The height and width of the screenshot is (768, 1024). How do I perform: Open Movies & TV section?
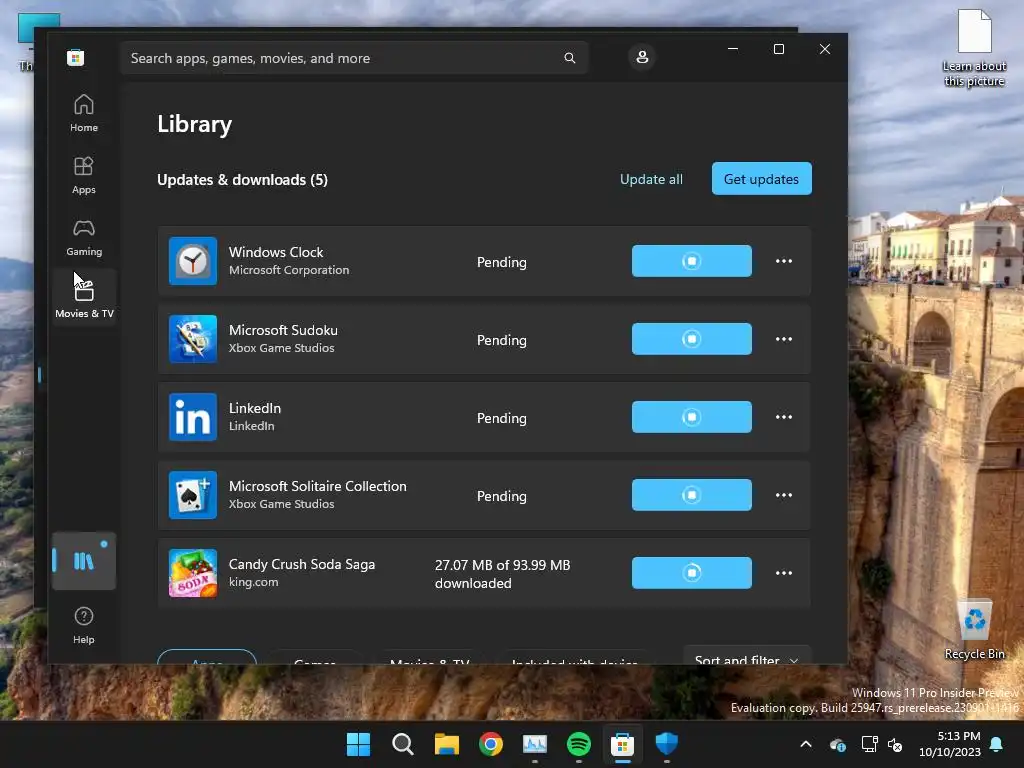(84, 298)
